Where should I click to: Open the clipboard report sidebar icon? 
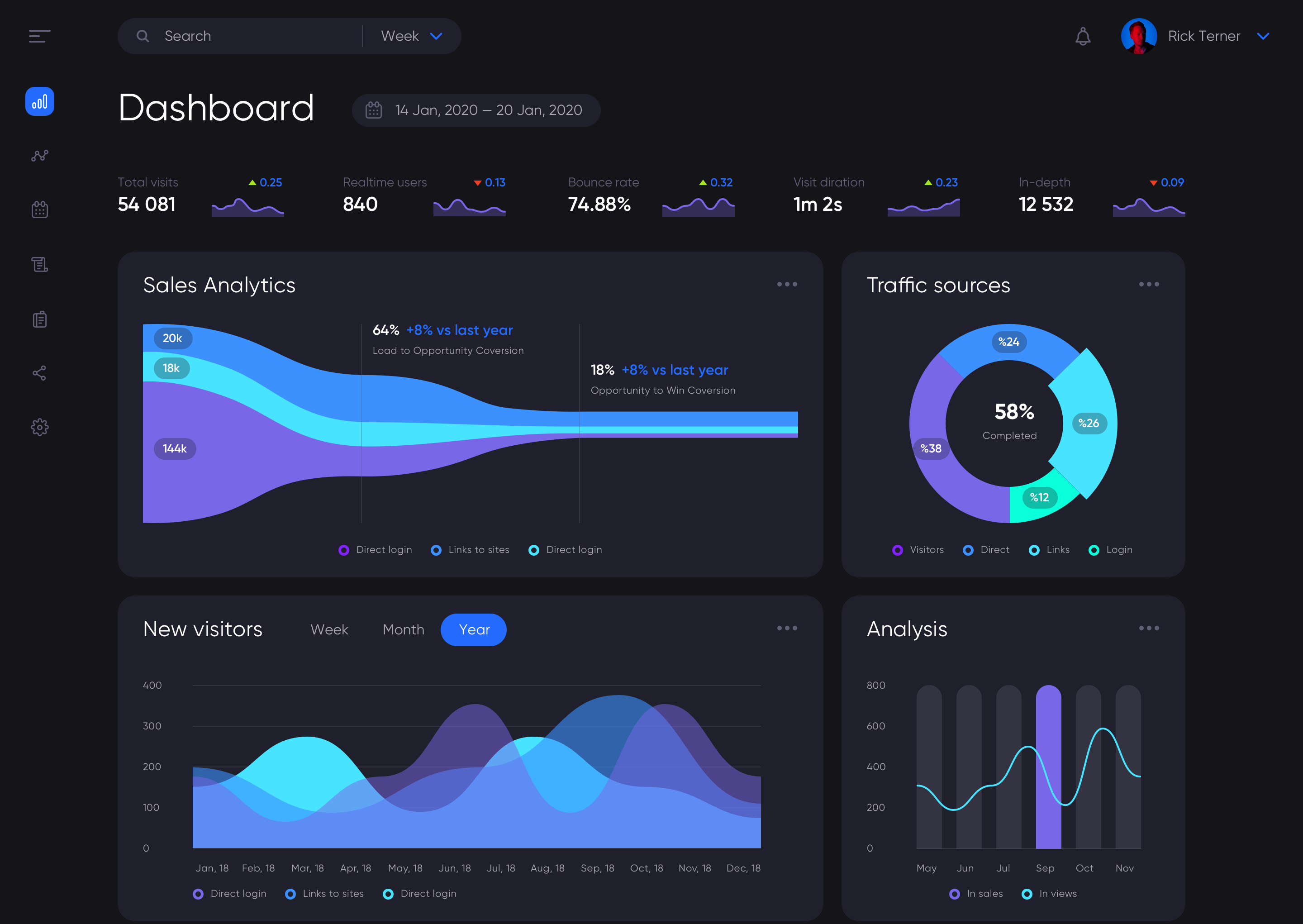40,319
